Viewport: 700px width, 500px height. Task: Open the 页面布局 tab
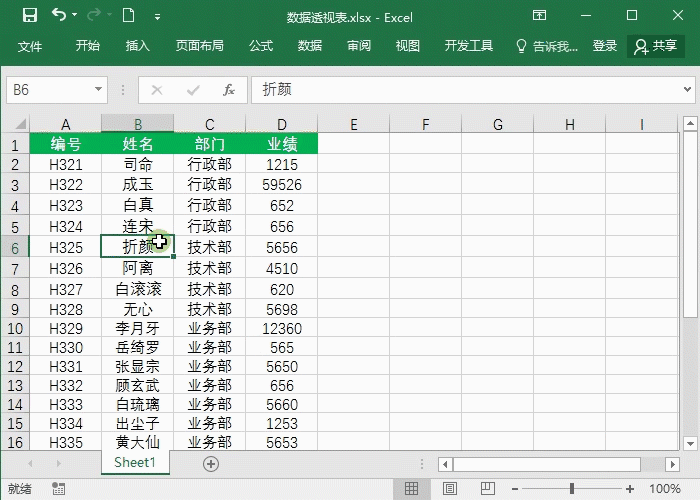click(200, 46)
